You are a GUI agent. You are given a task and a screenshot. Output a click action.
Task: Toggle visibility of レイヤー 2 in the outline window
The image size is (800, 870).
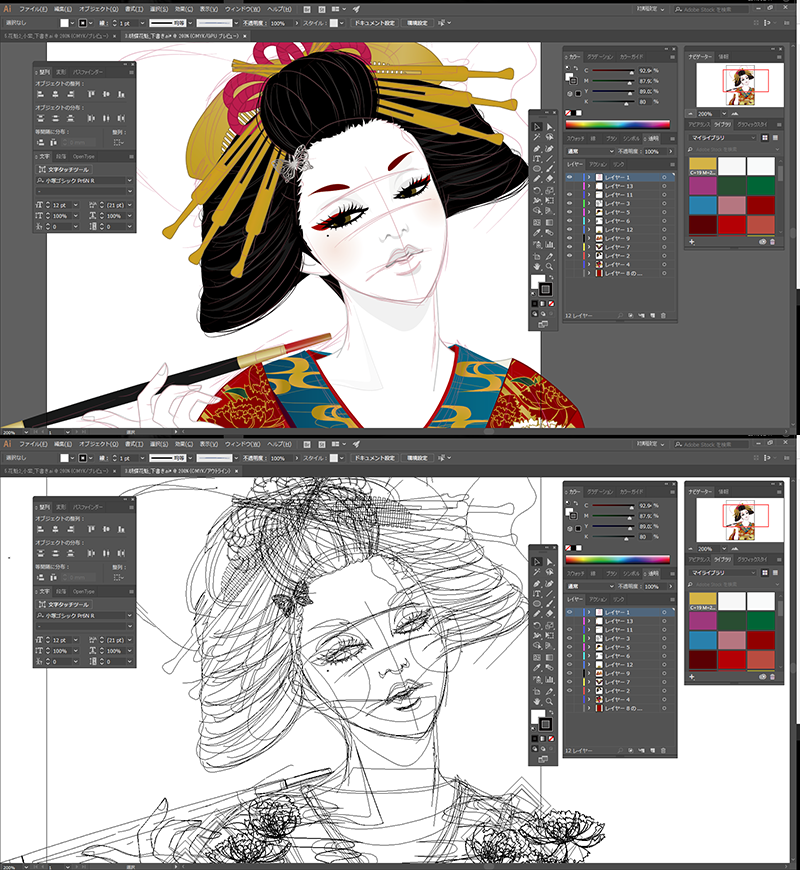point(569,691)
